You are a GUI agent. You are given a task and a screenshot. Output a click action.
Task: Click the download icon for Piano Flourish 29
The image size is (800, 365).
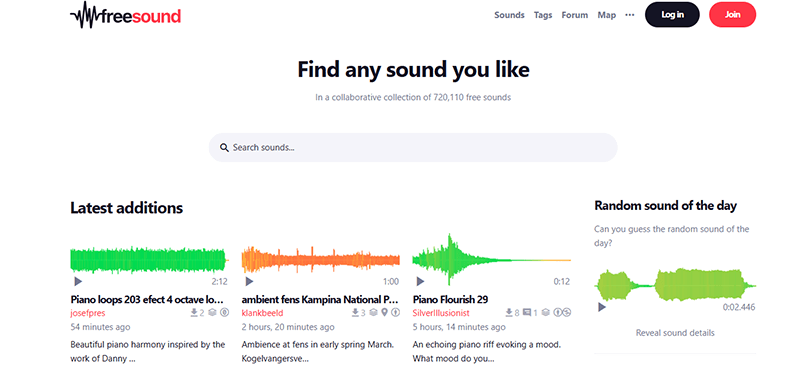click(509, 312)
